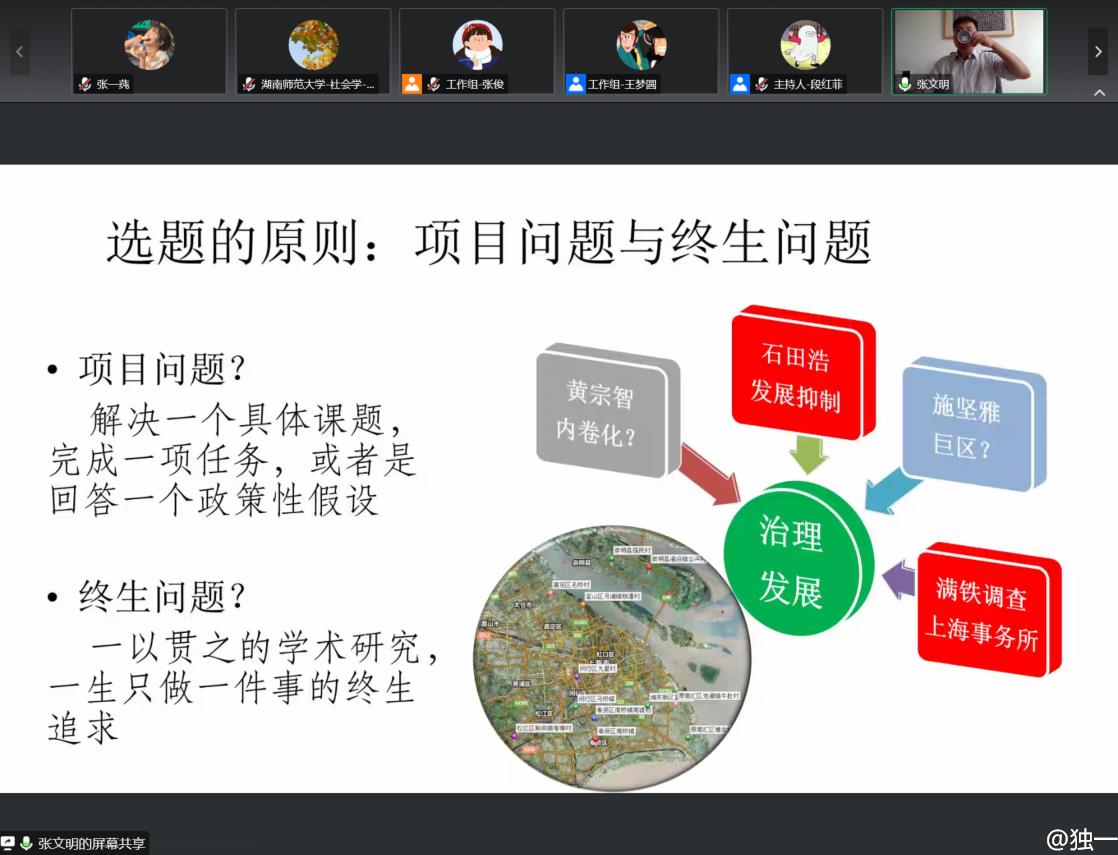Viewport: 1118px width, 855px height.
Task: Click muted mic icon on 湖南师范大学 participant tile
Action: [249, 85]
